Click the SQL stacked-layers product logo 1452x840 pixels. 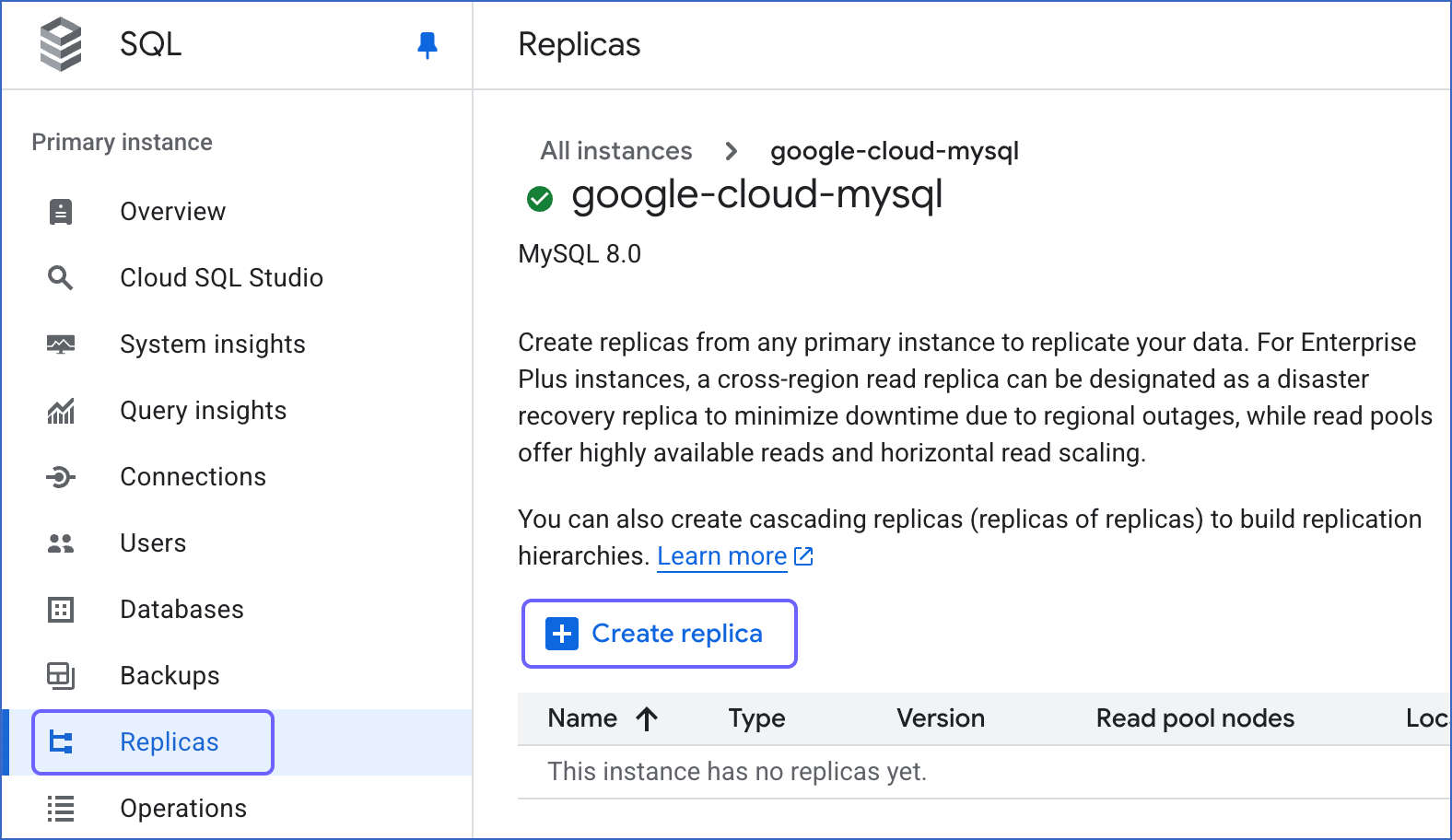61,44
